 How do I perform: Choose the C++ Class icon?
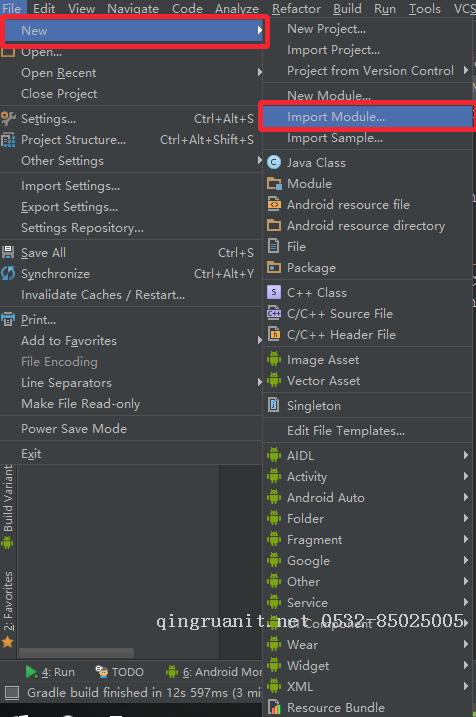[273, 292]
